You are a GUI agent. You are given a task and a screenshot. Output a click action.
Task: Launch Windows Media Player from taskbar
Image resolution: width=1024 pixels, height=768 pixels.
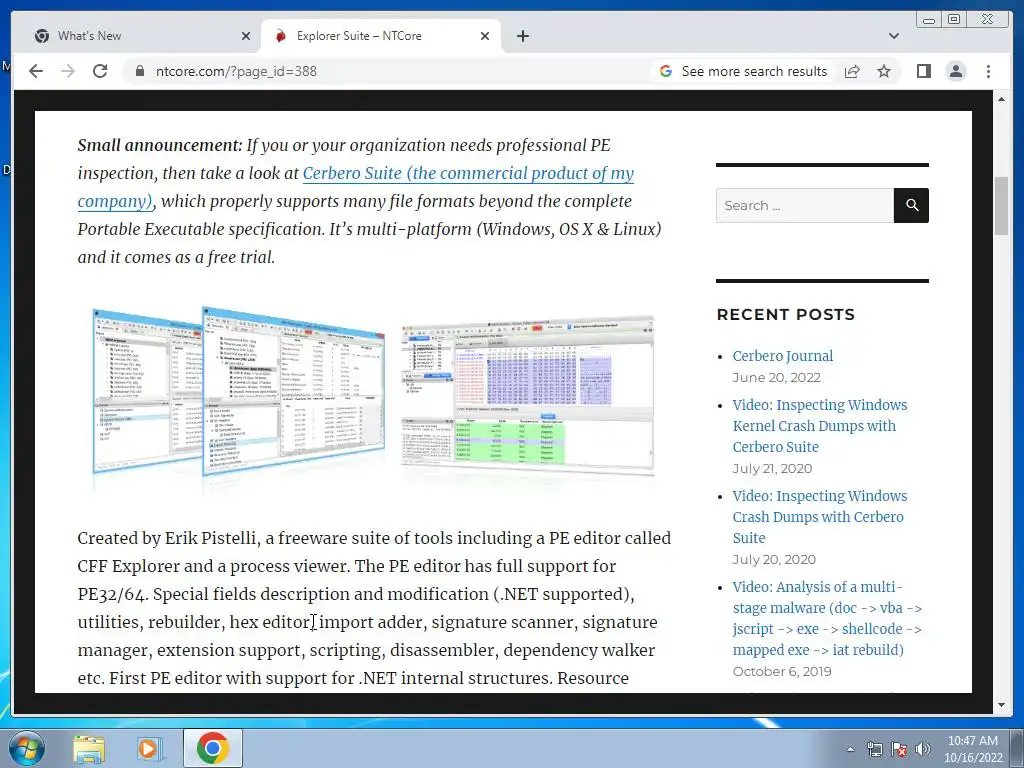pos(149,749)
